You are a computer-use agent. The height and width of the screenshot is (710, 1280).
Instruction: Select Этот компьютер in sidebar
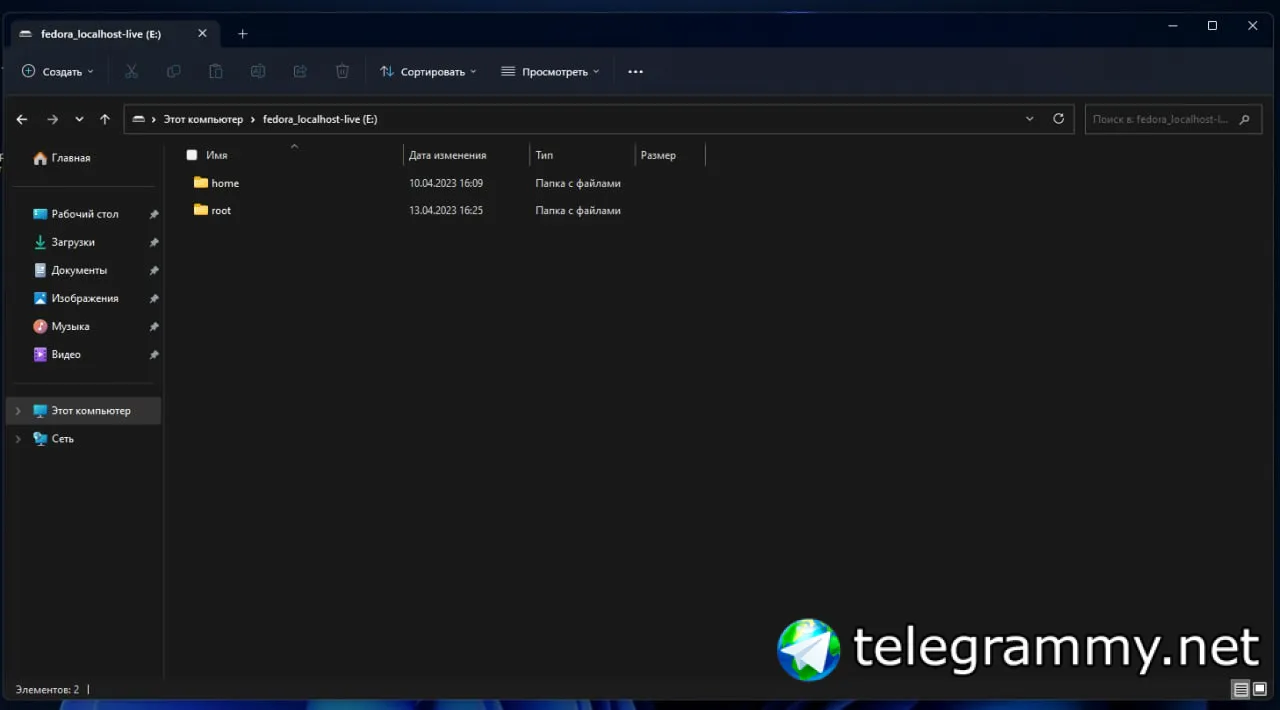coord(82,411)
